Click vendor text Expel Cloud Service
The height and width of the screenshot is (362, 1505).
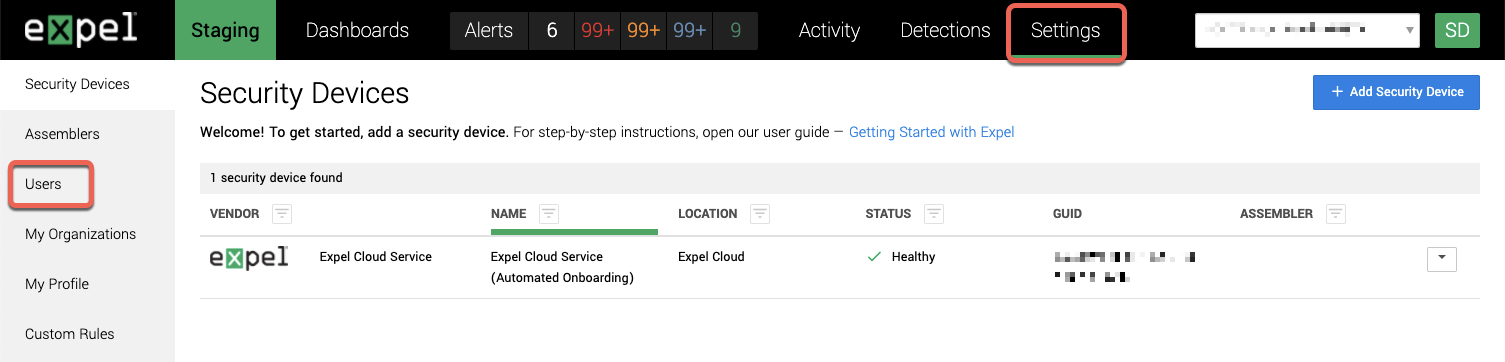coord(376,257)
